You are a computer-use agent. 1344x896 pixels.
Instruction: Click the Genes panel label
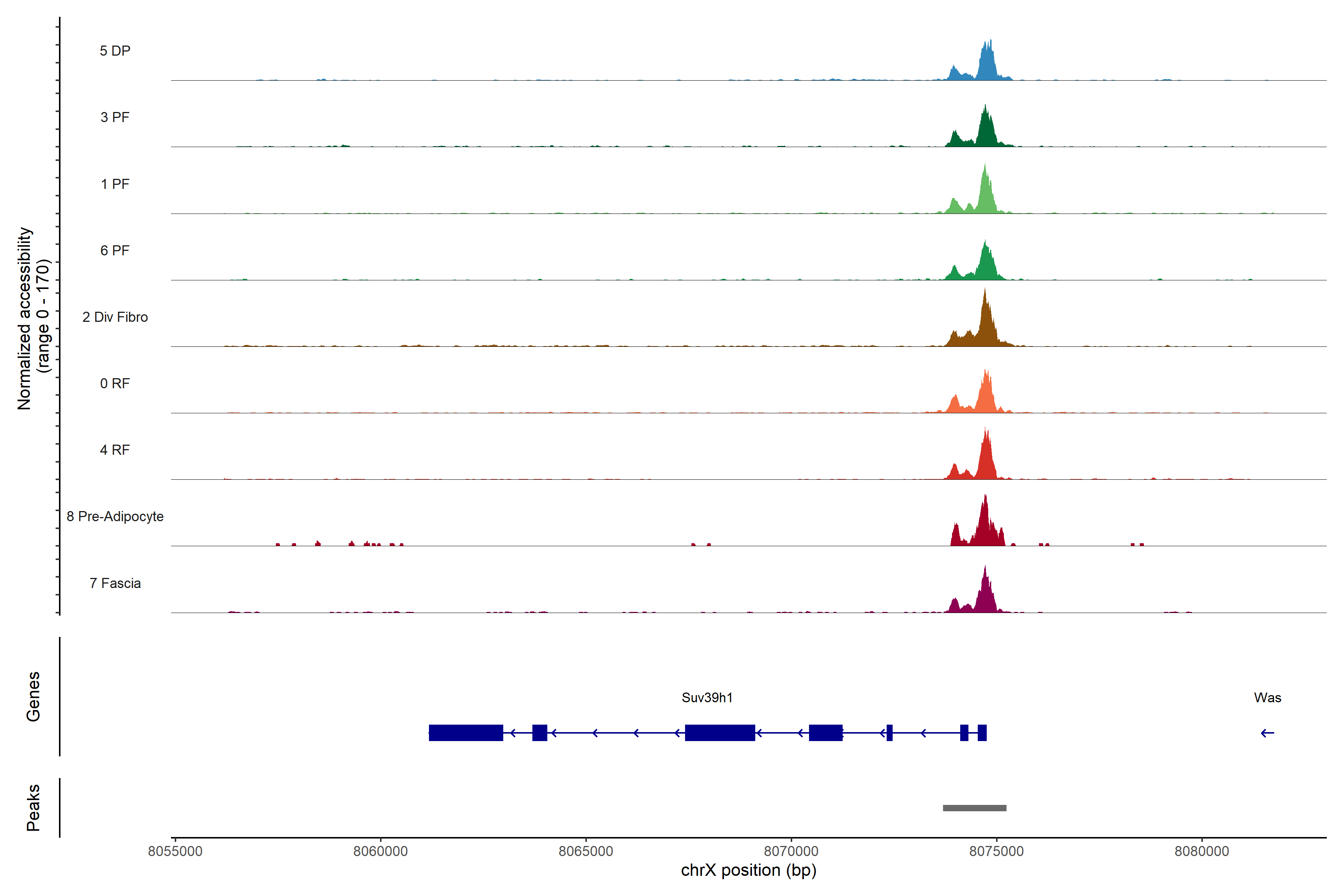click(x=33, y=697)
